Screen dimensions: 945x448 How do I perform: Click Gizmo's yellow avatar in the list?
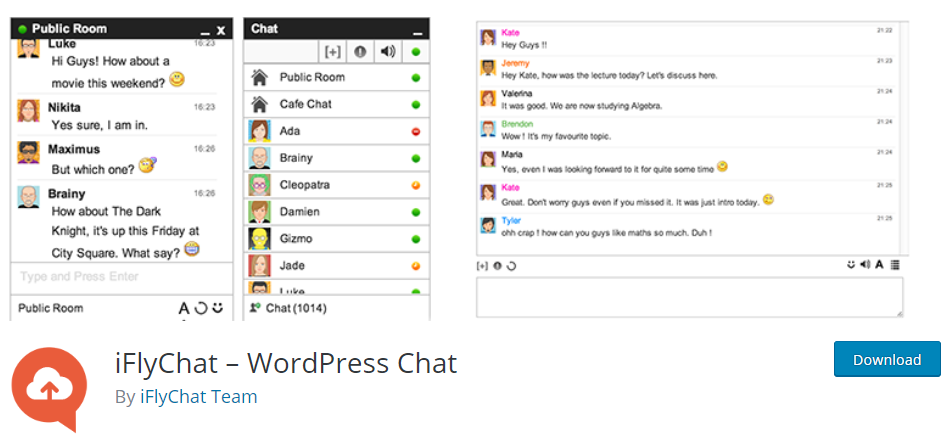(x=259, y=239)
